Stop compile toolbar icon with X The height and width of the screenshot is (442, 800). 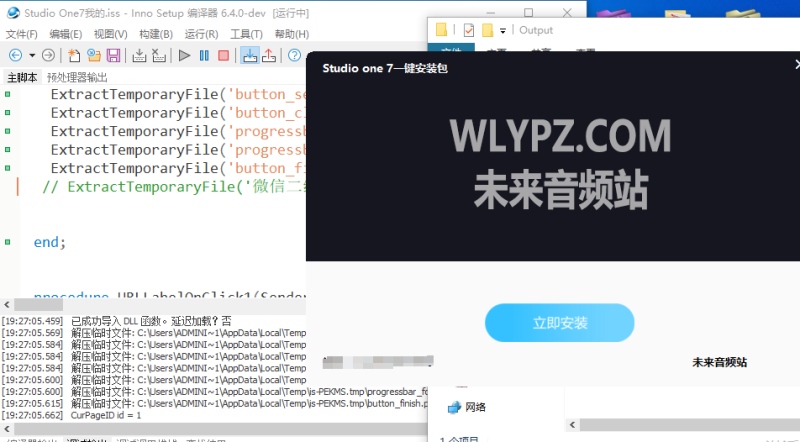point(159,55)
